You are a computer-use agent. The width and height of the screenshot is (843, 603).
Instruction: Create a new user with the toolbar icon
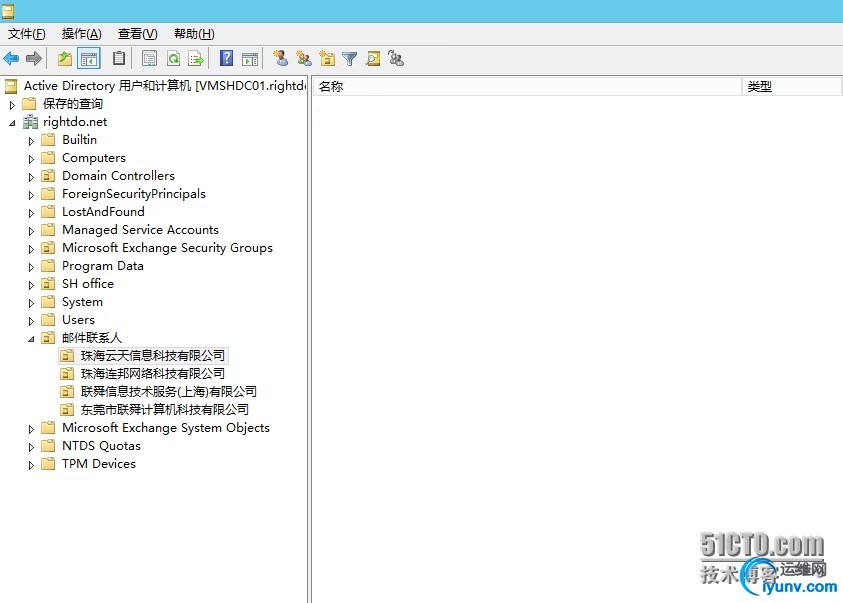coord(280,58)
